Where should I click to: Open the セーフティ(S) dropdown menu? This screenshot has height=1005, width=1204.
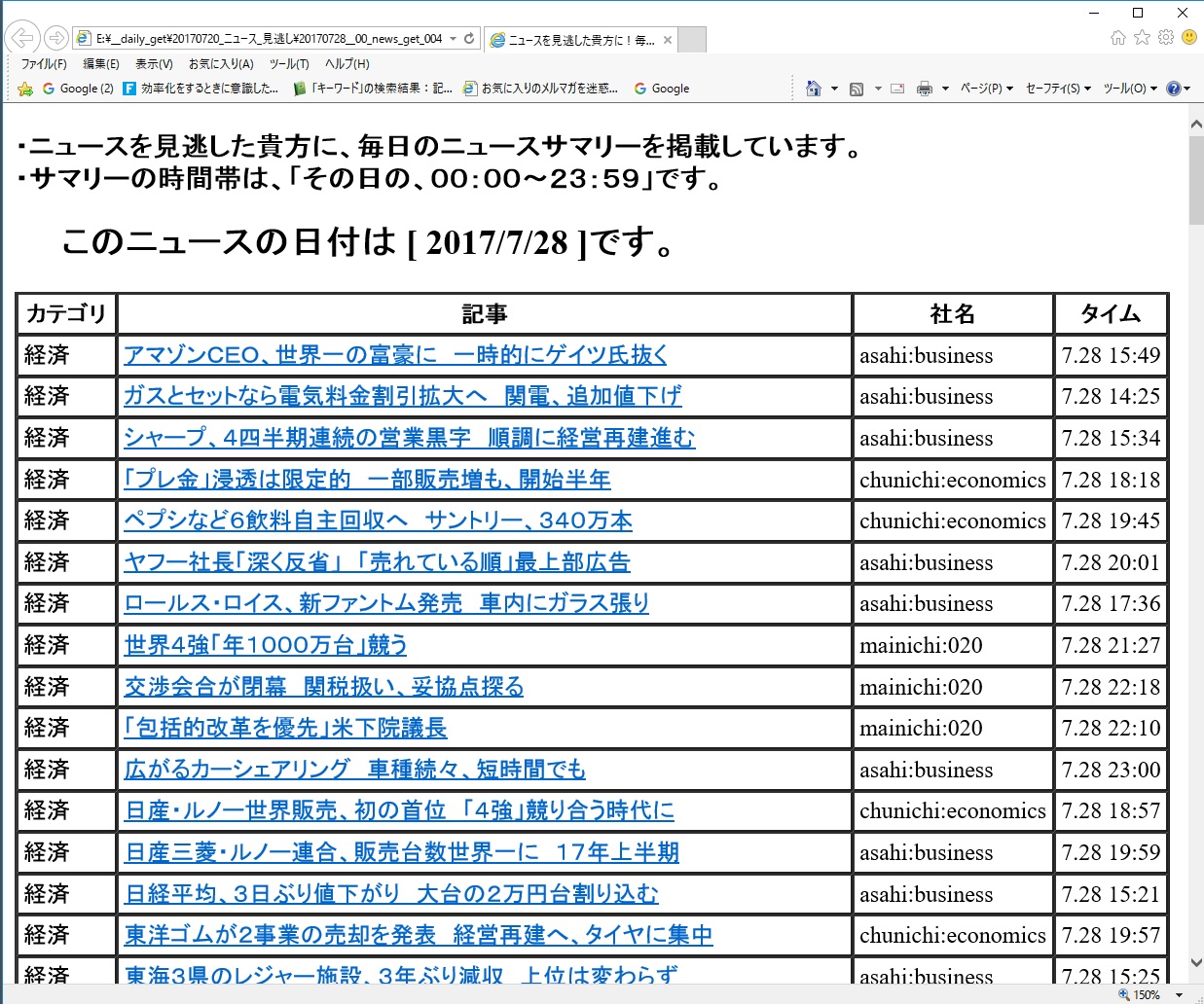click(x=1058, y=89)
